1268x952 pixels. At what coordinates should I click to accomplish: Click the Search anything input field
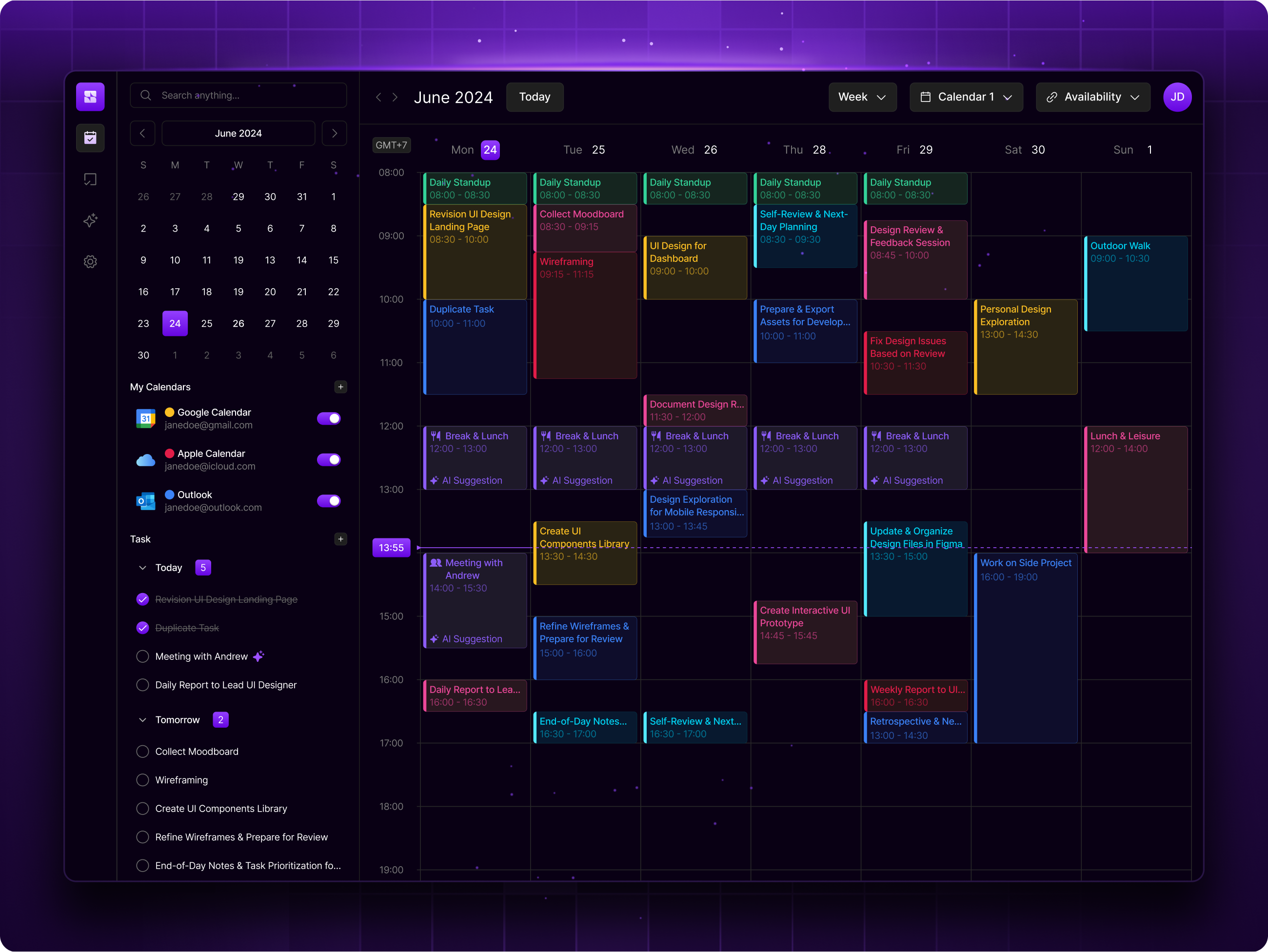(238, 95)
